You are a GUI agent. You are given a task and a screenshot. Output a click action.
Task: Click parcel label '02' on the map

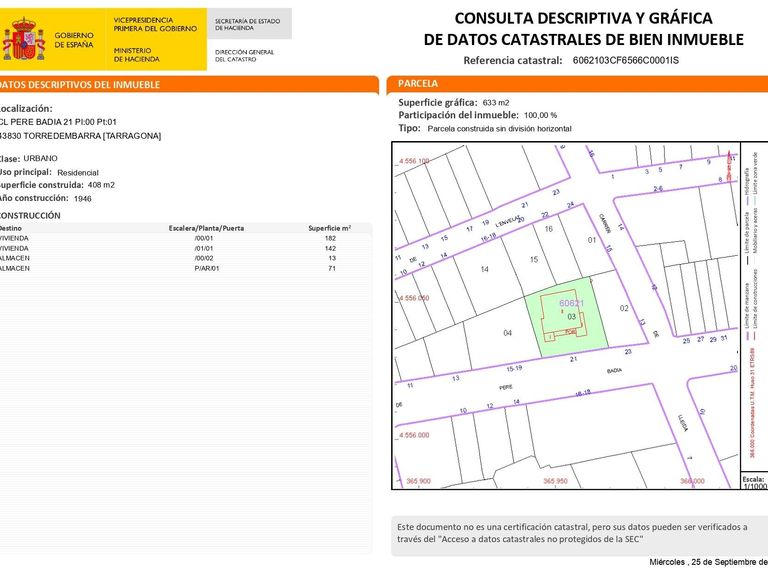[624, 309]
